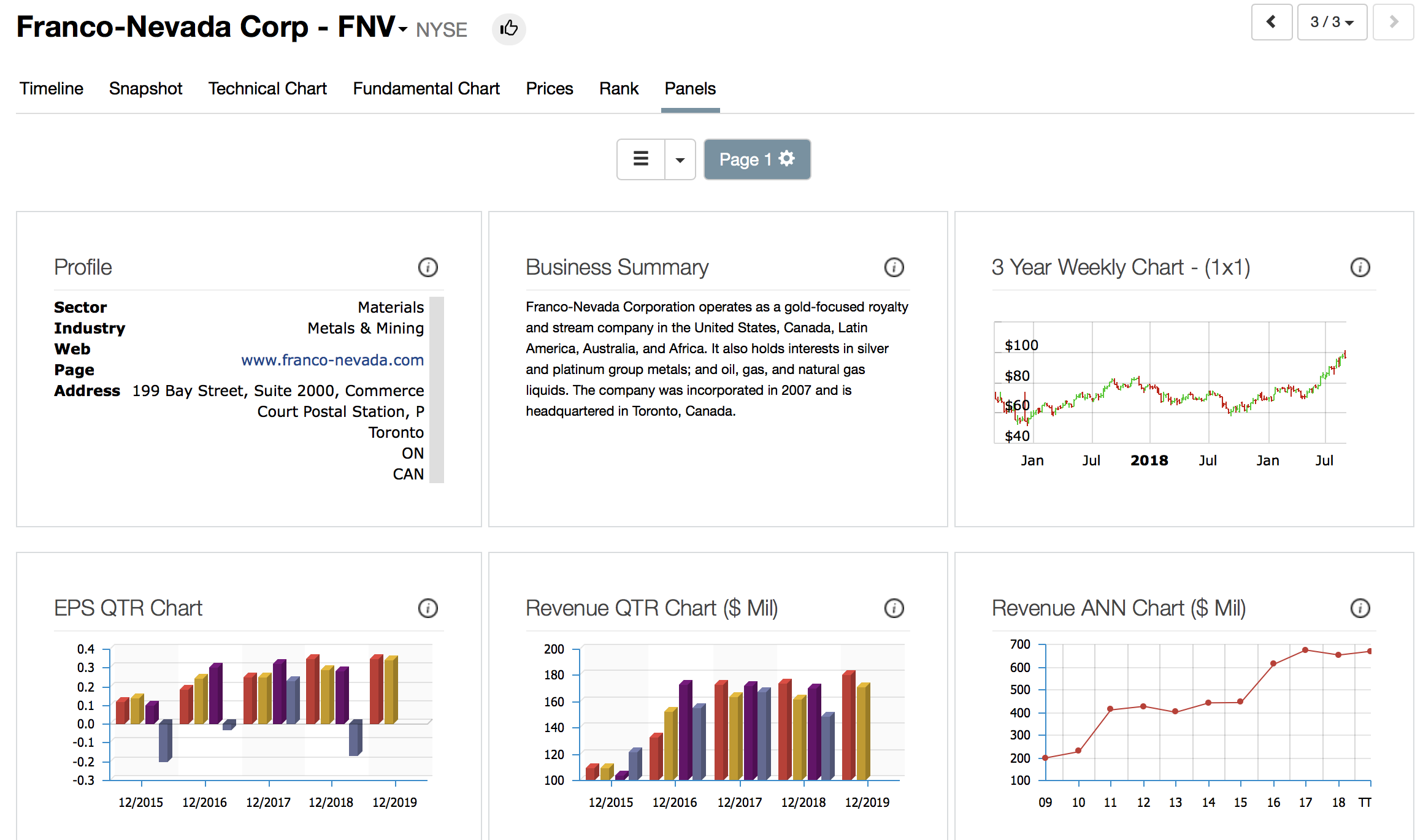Click the Revenue ANN Chart info icon
Image resolution: width=1423 pixels, height=840 pixels.
pyautogui.click(x=1360, y=608)
